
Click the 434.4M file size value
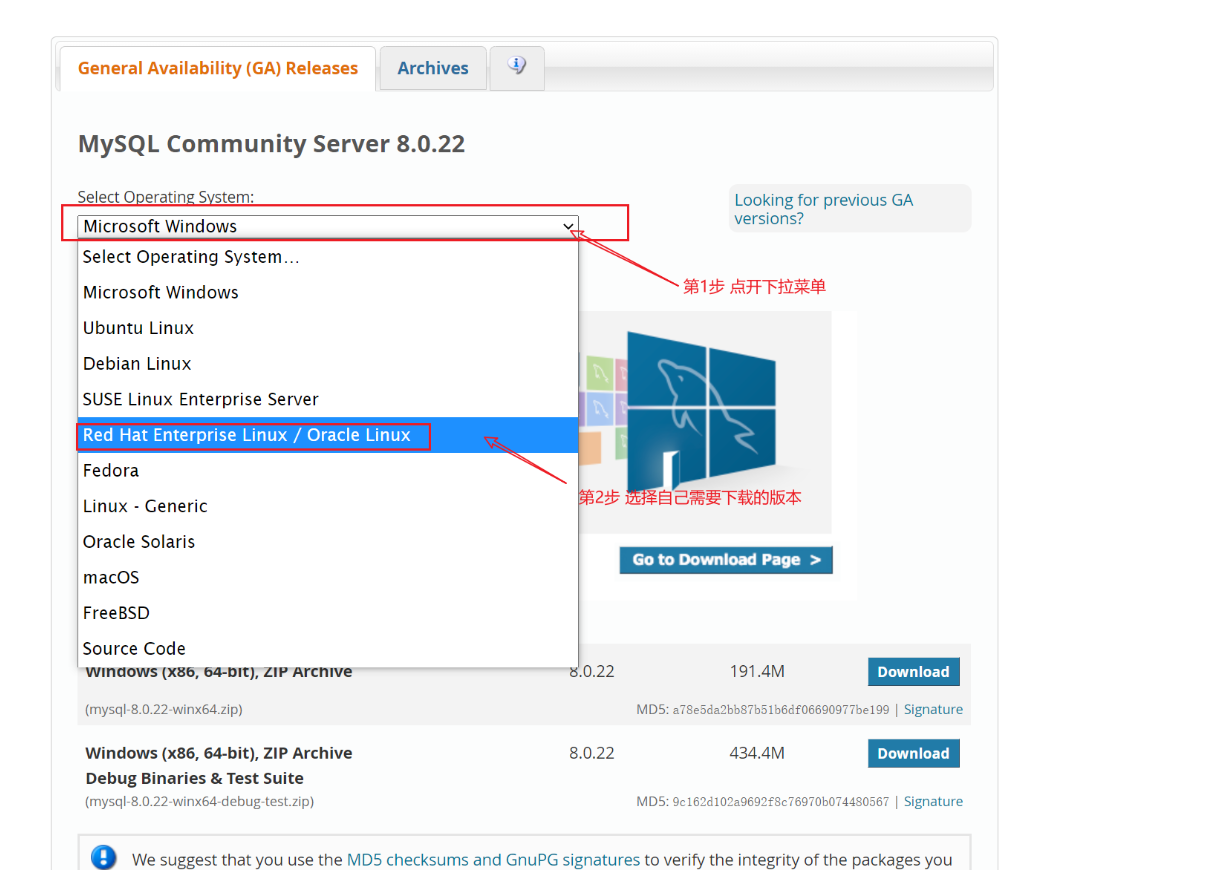tap(757, 754)
